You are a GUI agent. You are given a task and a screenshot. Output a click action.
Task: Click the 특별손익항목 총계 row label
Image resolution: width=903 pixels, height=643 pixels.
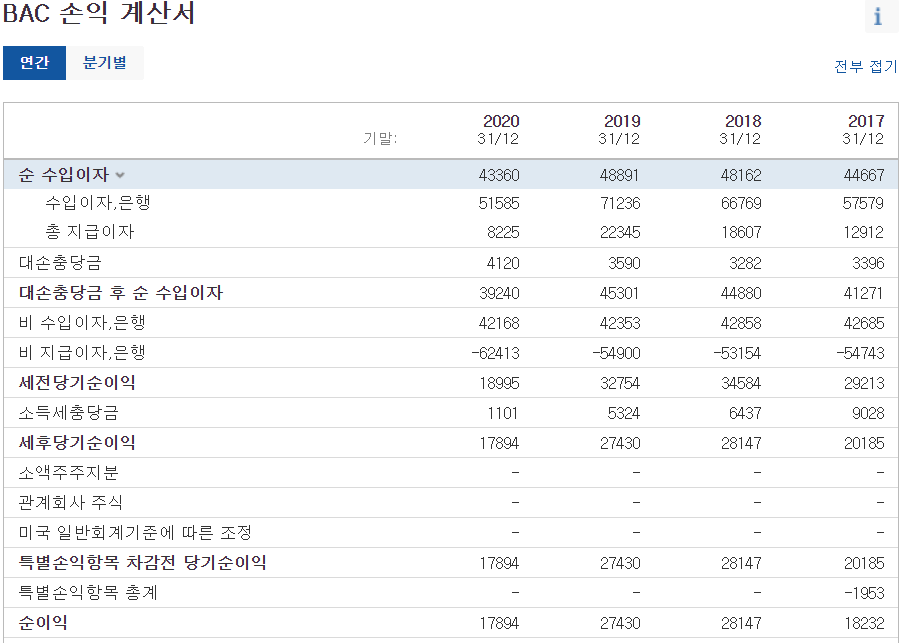[88, 592]
